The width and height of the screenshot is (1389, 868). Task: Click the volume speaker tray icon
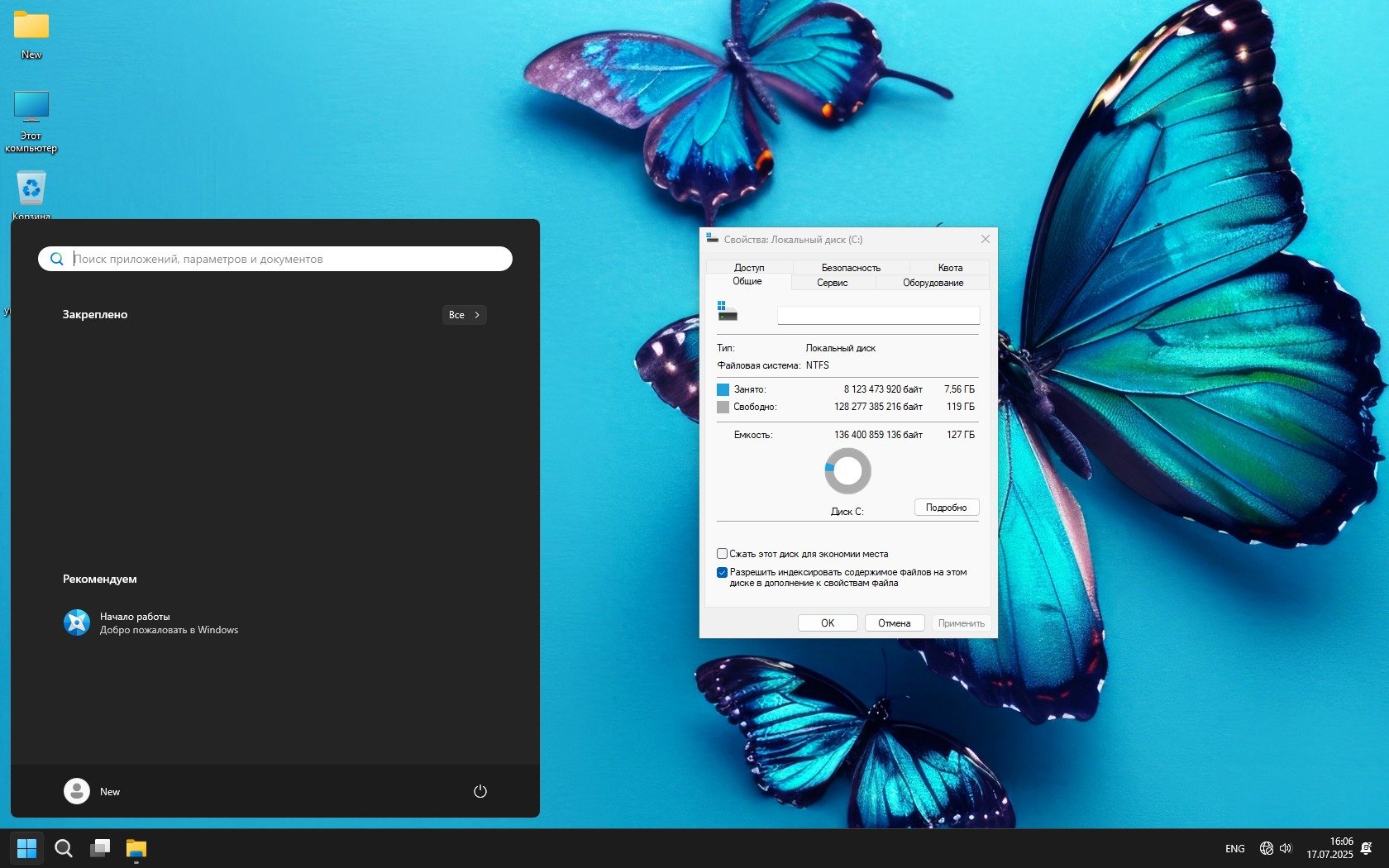(1286, 848)
